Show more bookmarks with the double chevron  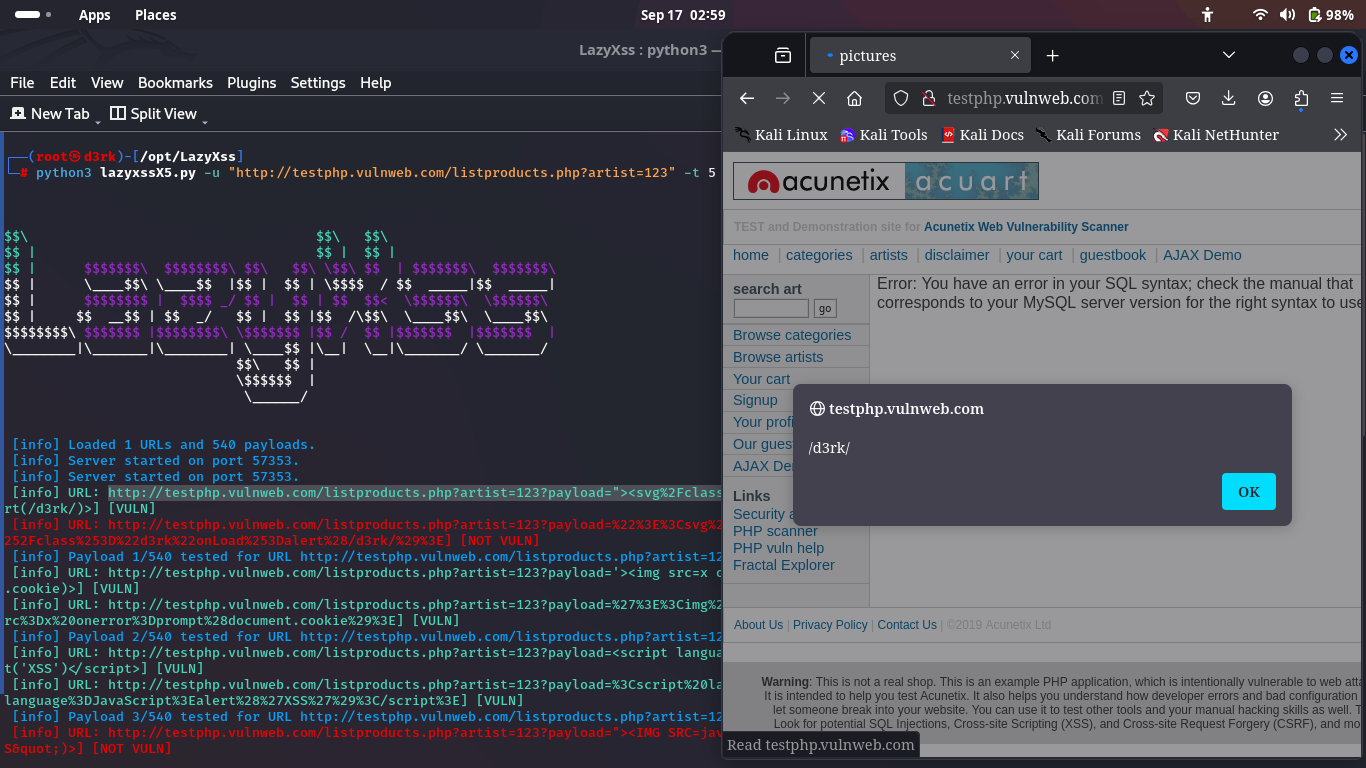[x=1341, y=134]
